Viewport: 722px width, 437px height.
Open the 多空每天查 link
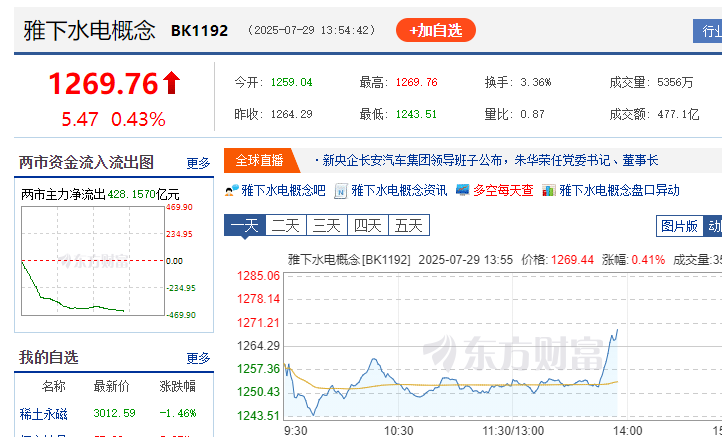click(503, 190)
